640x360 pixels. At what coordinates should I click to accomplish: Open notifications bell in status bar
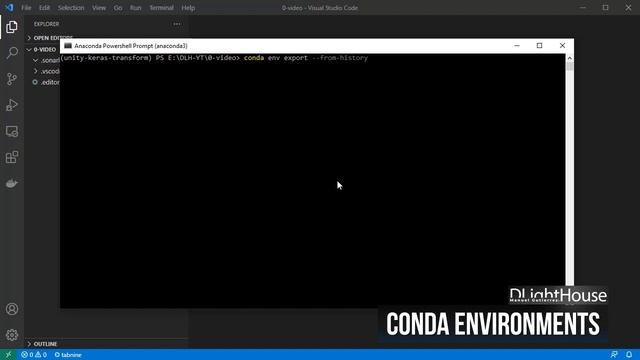click(629, 355)
